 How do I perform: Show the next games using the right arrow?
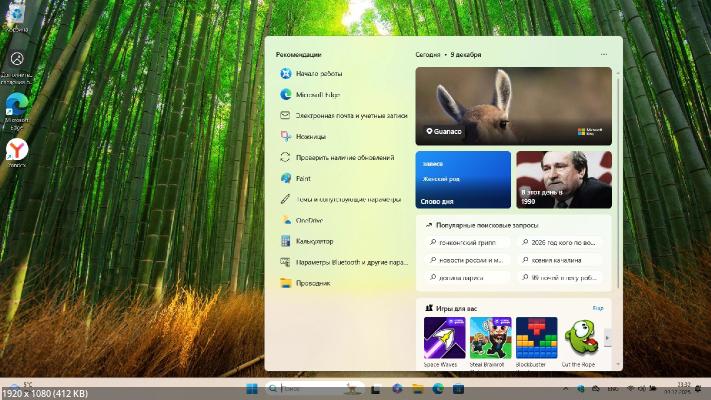point(607,338)
